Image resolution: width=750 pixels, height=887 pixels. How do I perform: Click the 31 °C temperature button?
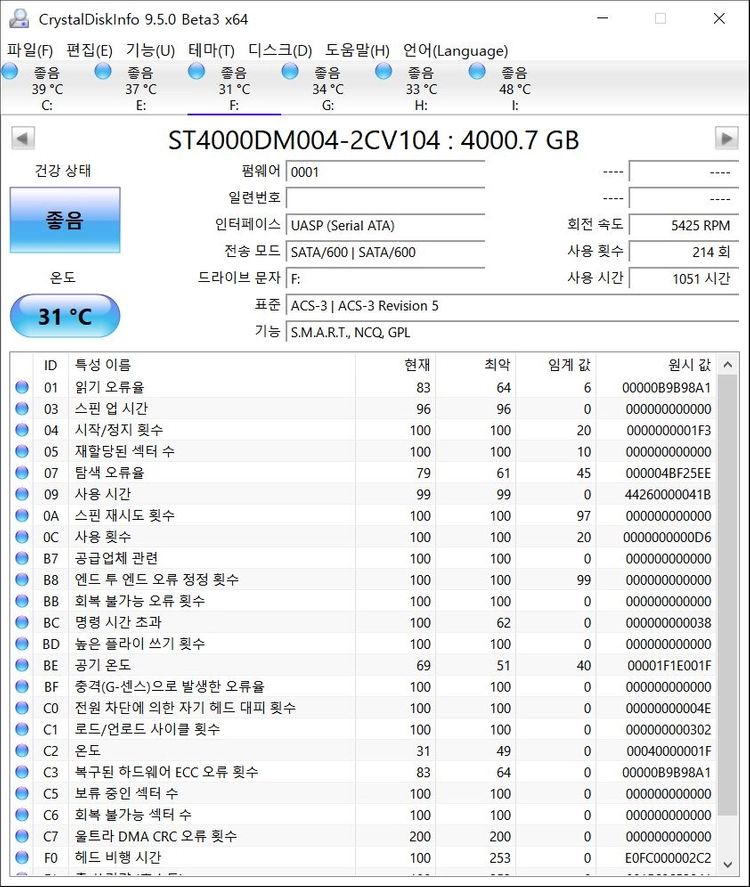(65, 316)
